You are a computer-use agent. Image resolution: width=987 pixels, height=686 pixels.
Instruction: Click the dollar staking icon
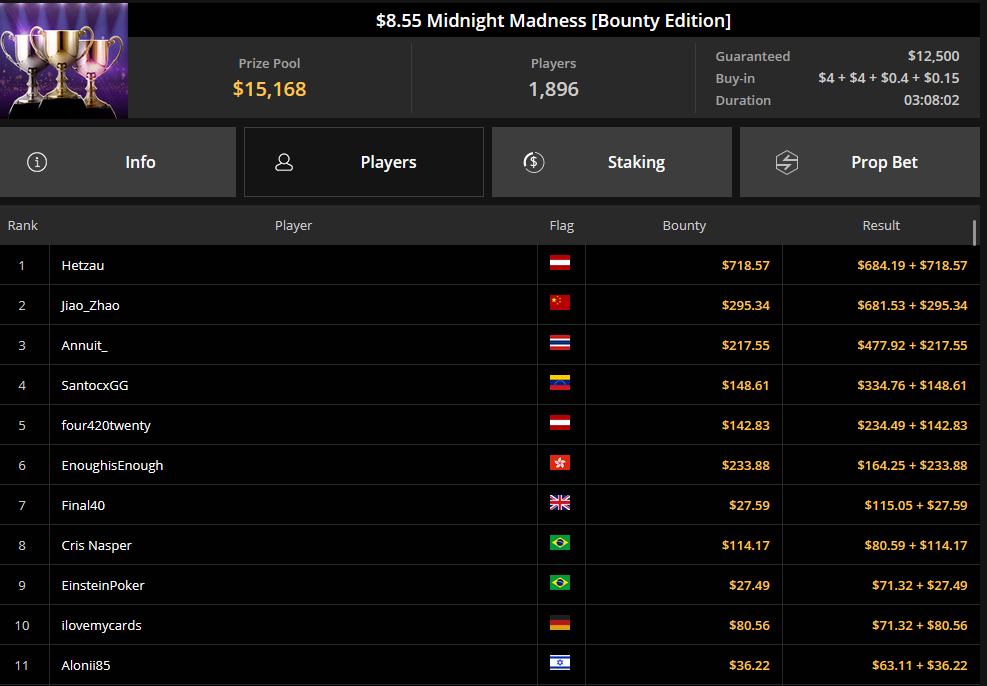pyautogui.click(x=534, y=162)
